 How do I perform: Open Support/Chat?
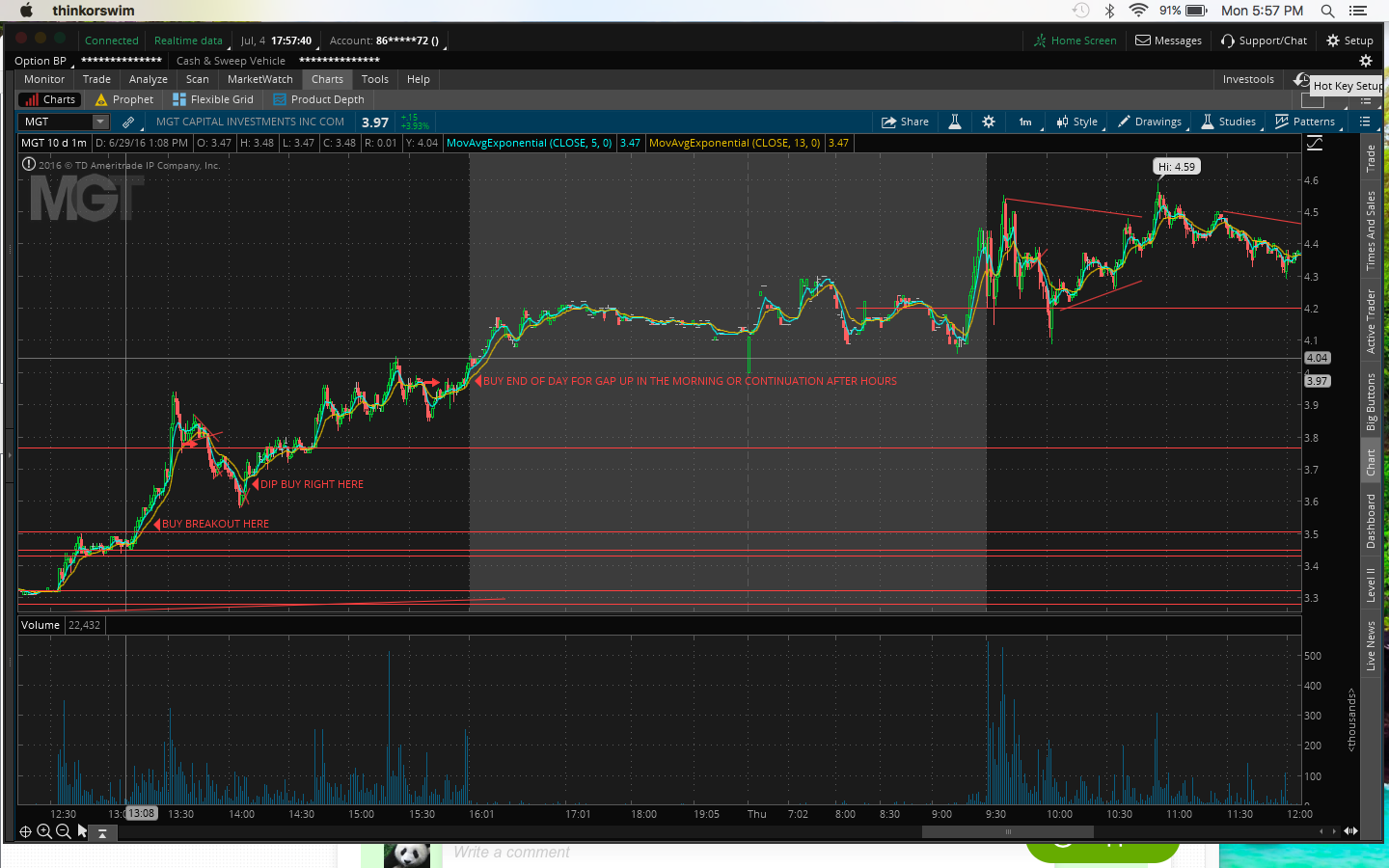[1265, 41]
